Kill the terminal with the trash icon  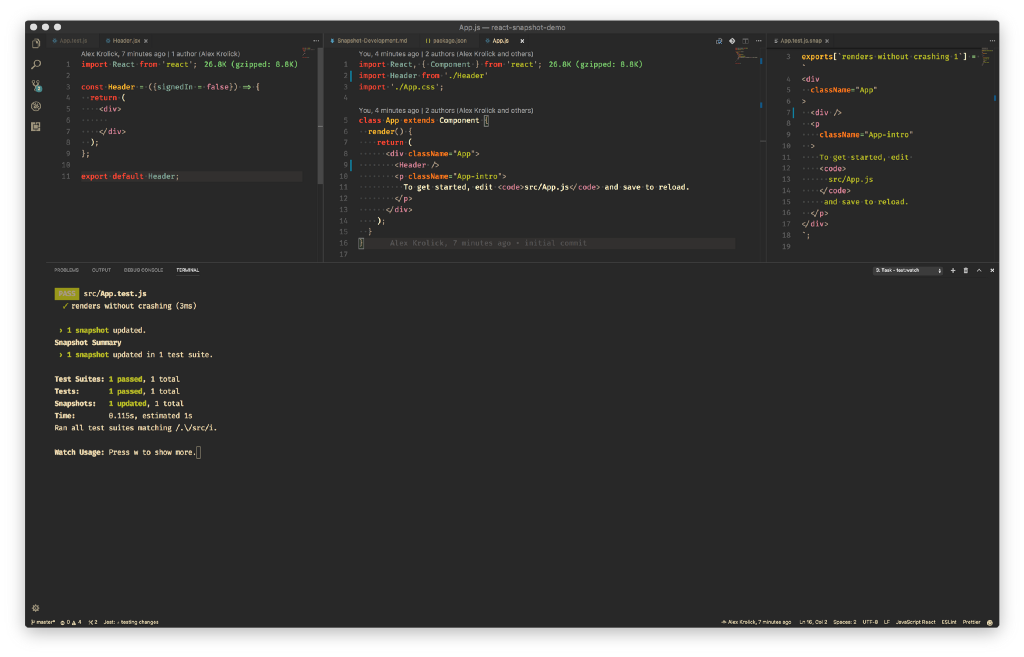[965, 270]
